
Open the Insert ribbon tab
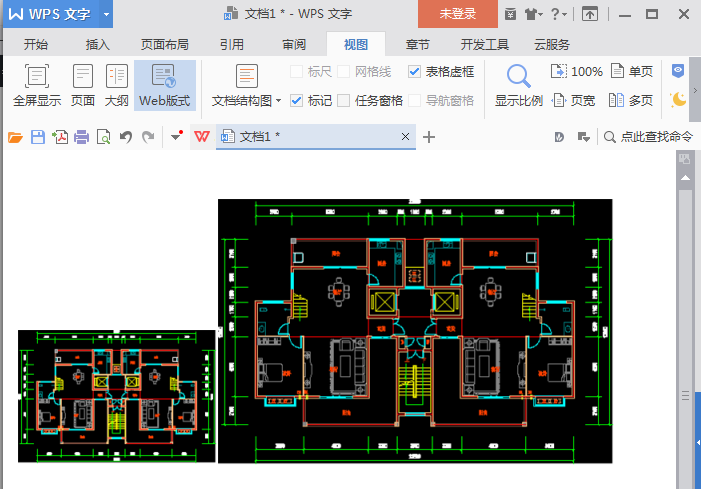click(x=98, y=45)
